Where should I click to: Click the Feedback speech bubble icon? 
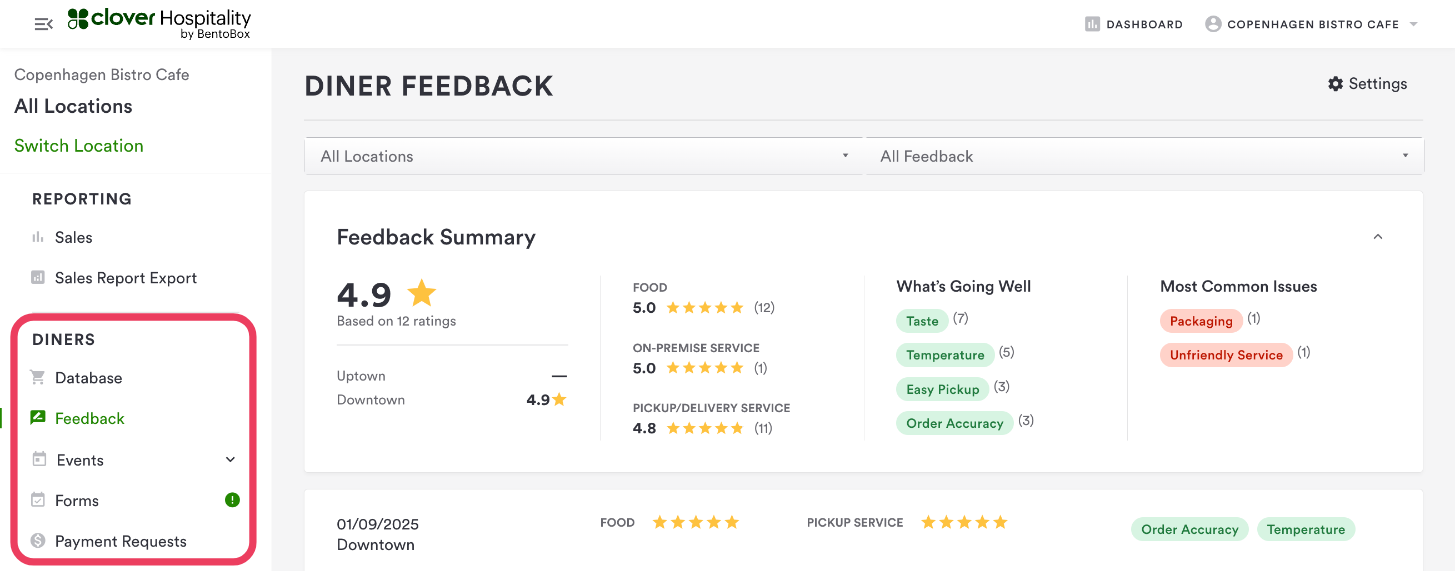[x=38, y=418]
